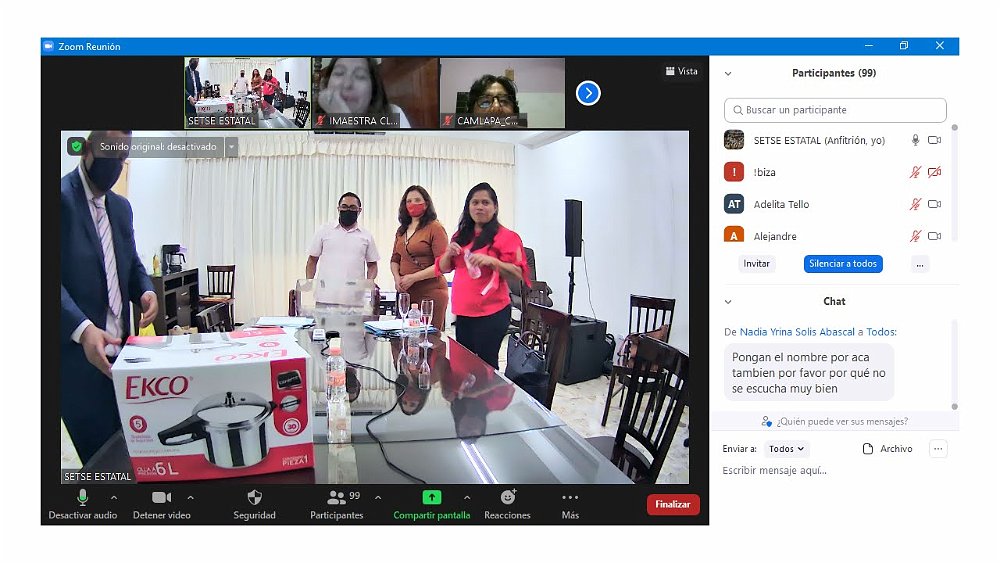Click the Seguridad shield icon
Image resolution: width=1000 pixels, height=563 pixels.
pos(254,497)
